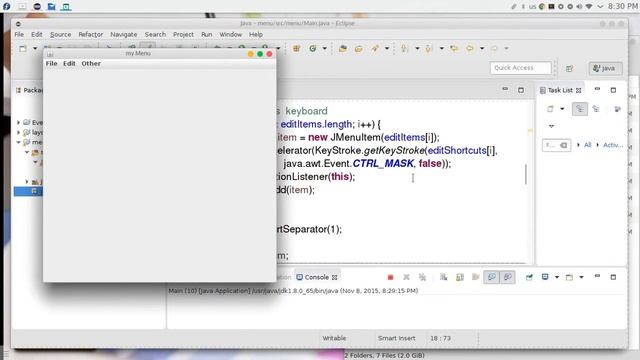The width and height of the screenshot is (640, 360).
Task: Open Eclipse's Source menu
Action: [60, 35]
